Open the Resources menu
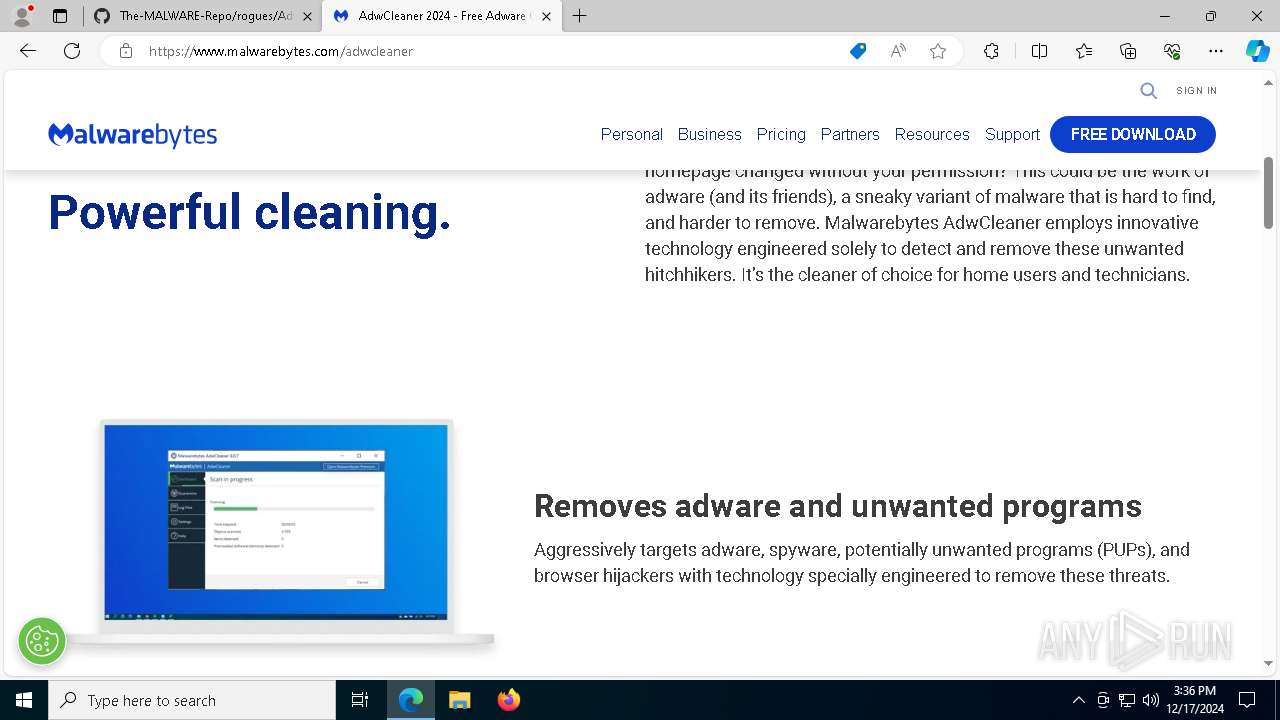The image size is (1280, 720). coord(932,134)
